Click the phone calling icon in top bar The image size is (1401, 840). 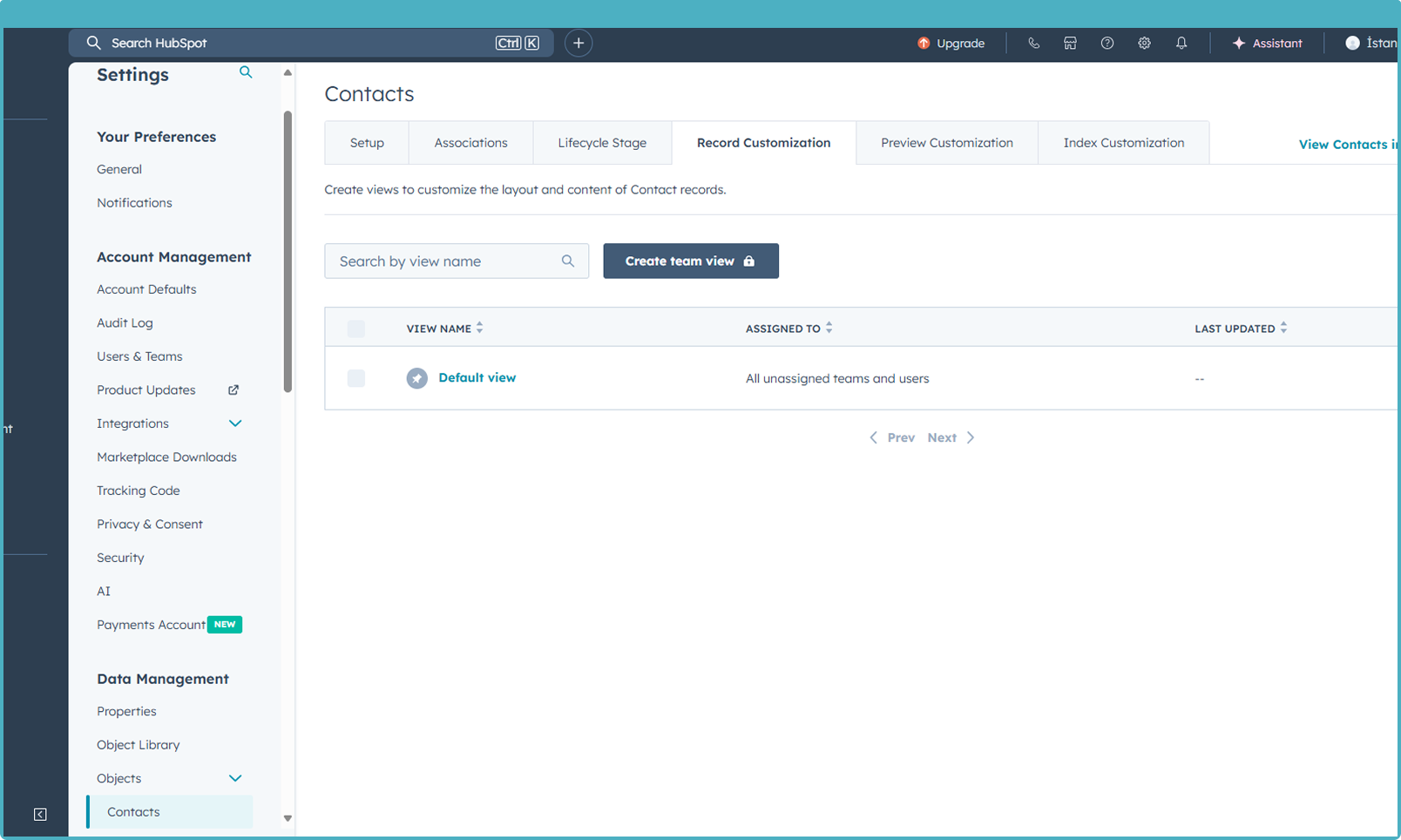coord(1033,43)
